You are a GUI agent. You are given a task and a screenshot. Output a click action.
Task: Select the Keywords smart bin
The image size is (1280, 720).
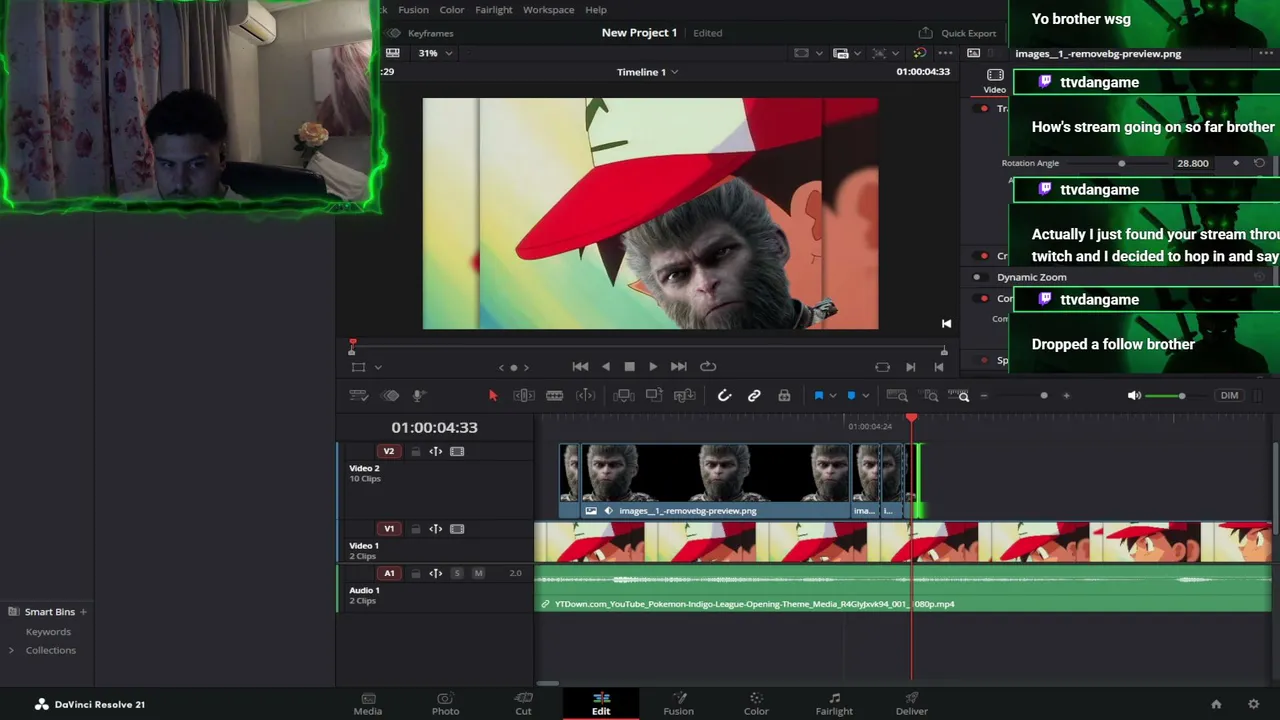48,632
